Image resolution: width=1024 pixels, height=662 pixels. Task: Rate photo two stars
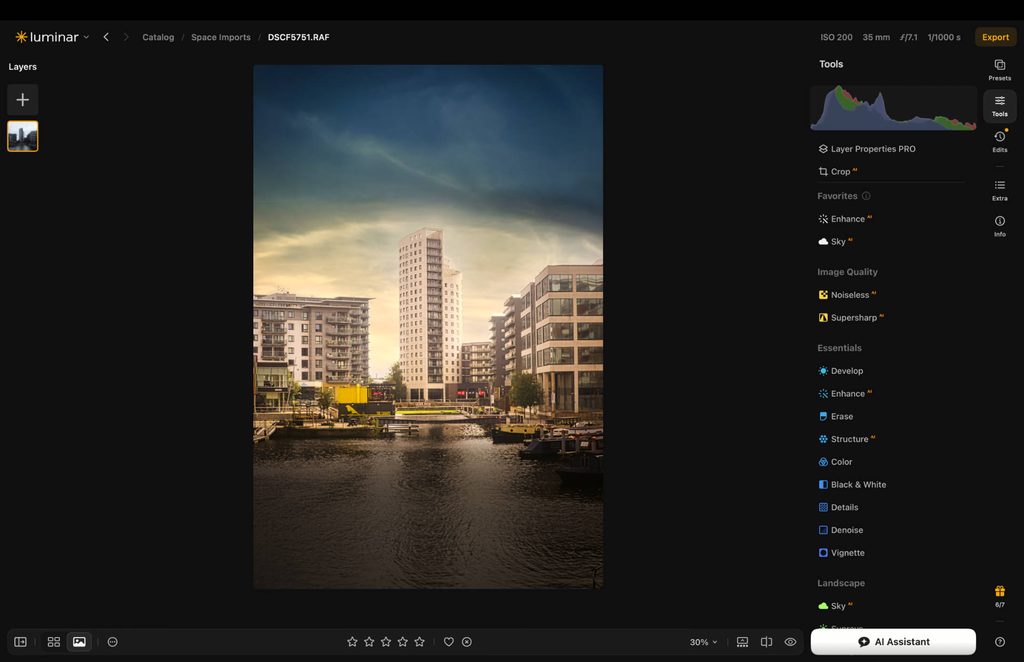coord(369,642)
